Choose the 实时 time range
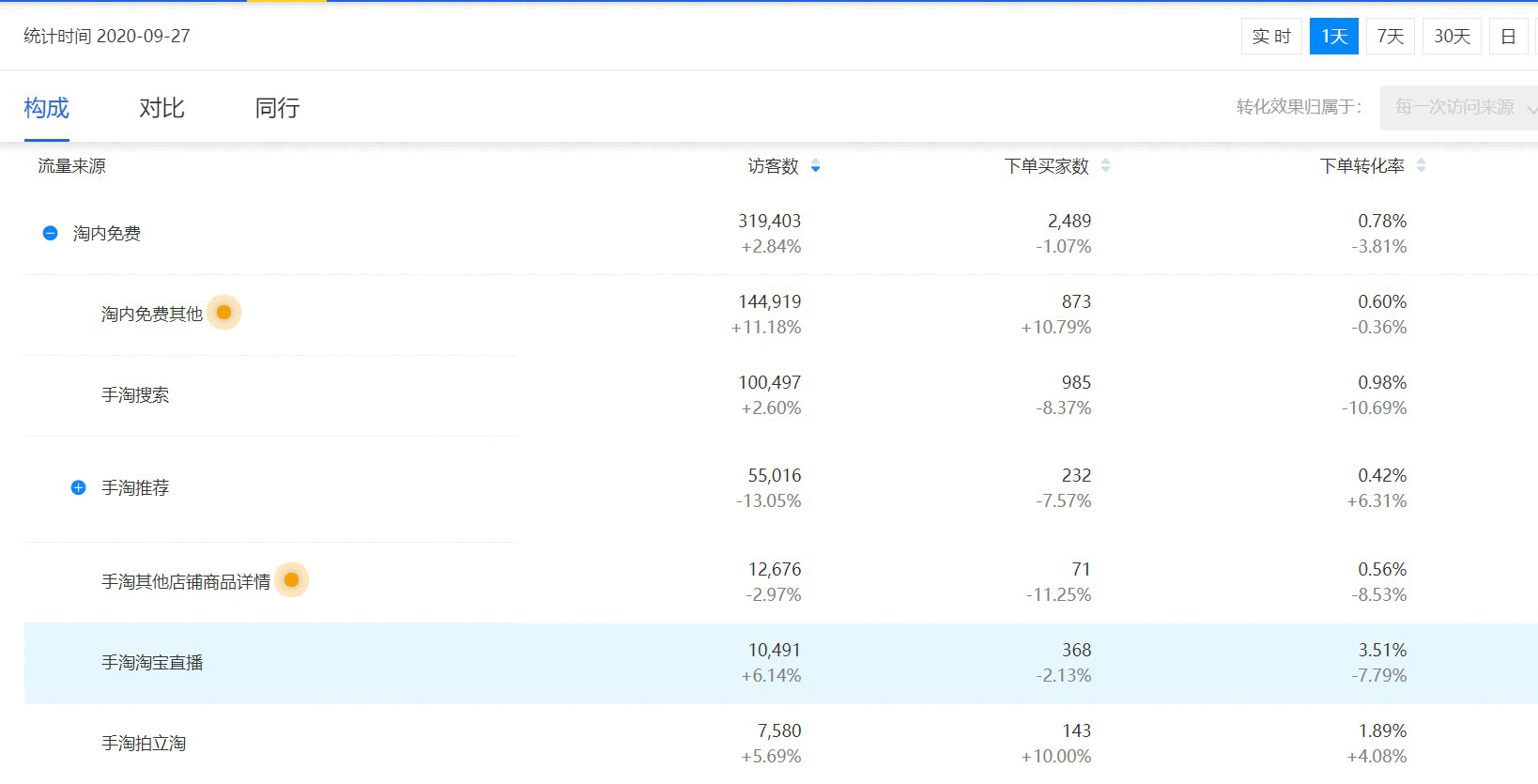Image resolution: width=1538 pixels, height=784 pixels. [x=1271, y=37]
